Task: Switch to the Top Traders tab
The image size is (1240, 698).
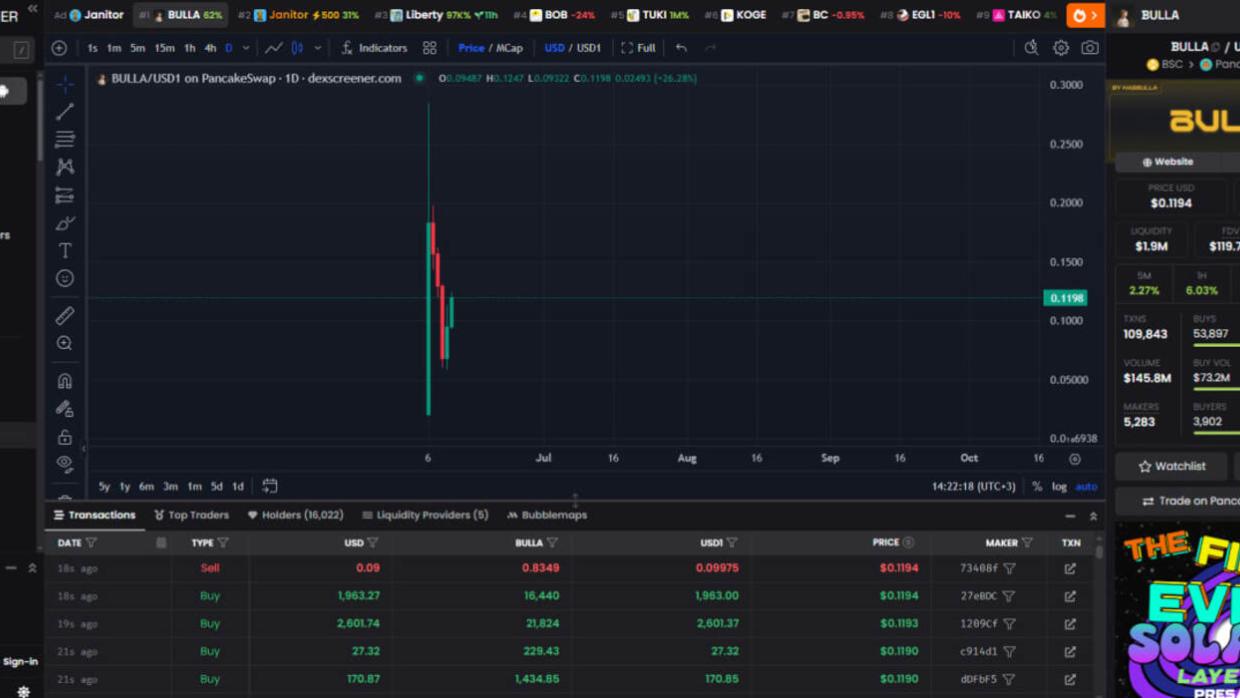Action: tap(191, 515)
